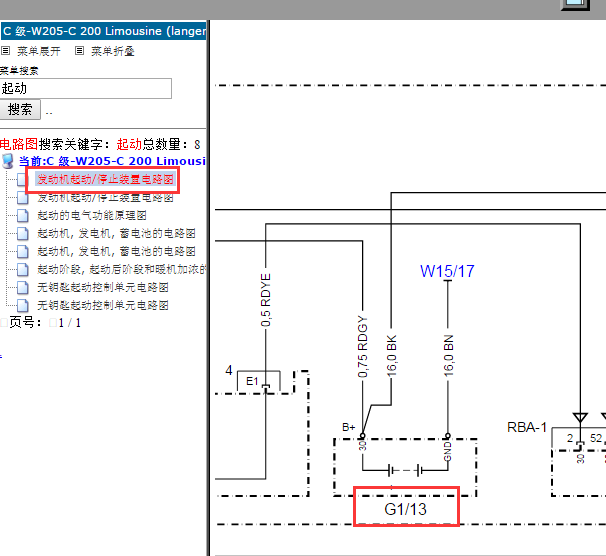Click document icon beside first 起动机, 发电机 entry
This screenshot has width=606, height=556.
23,233
